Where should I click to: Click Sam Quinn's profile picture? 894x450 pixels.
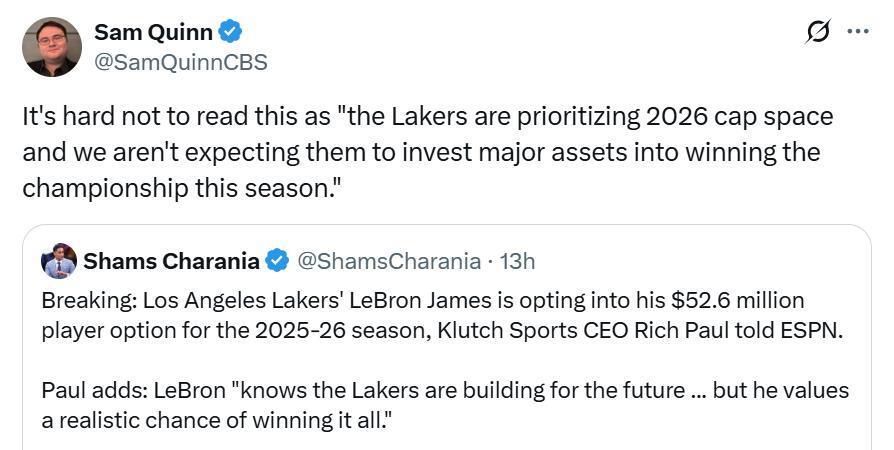pyautogui.click(x=52, y=46)
